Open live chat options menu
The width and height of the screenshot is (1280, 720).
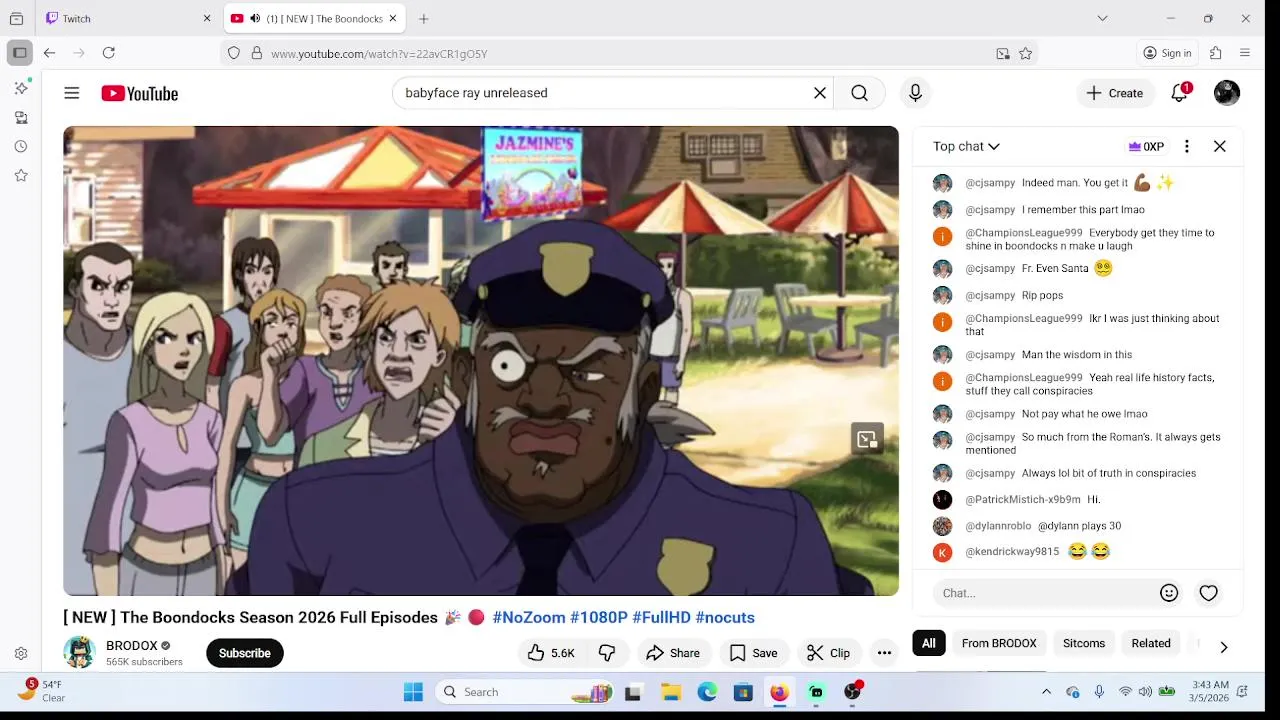1187,146
